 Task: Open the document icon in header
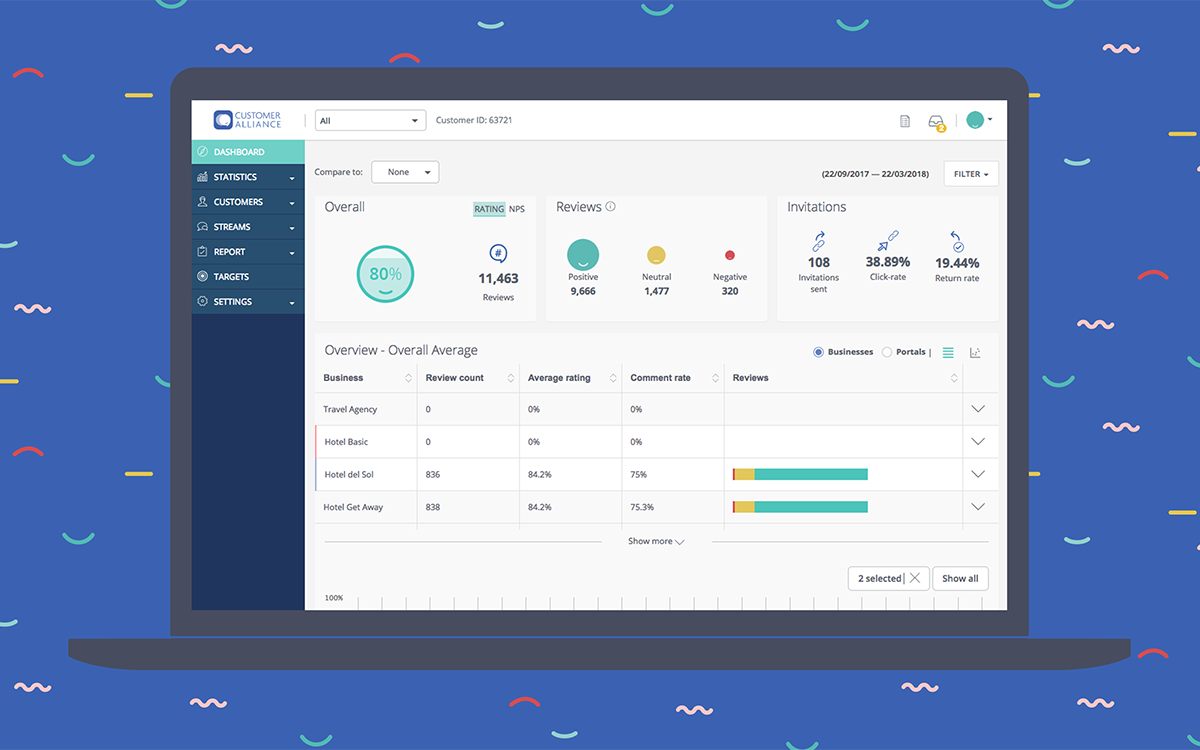tap(905, 121)
